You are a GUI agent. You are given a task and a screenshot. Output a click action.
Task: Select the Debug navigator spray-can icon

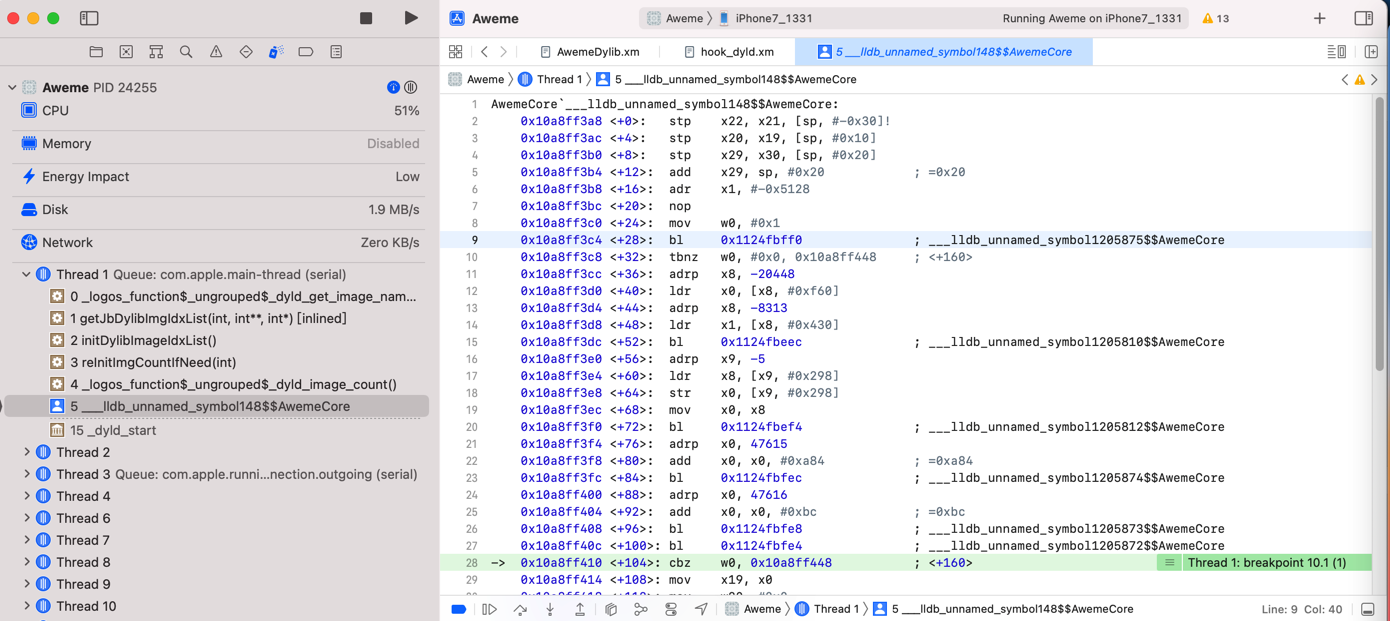(276, 52)
